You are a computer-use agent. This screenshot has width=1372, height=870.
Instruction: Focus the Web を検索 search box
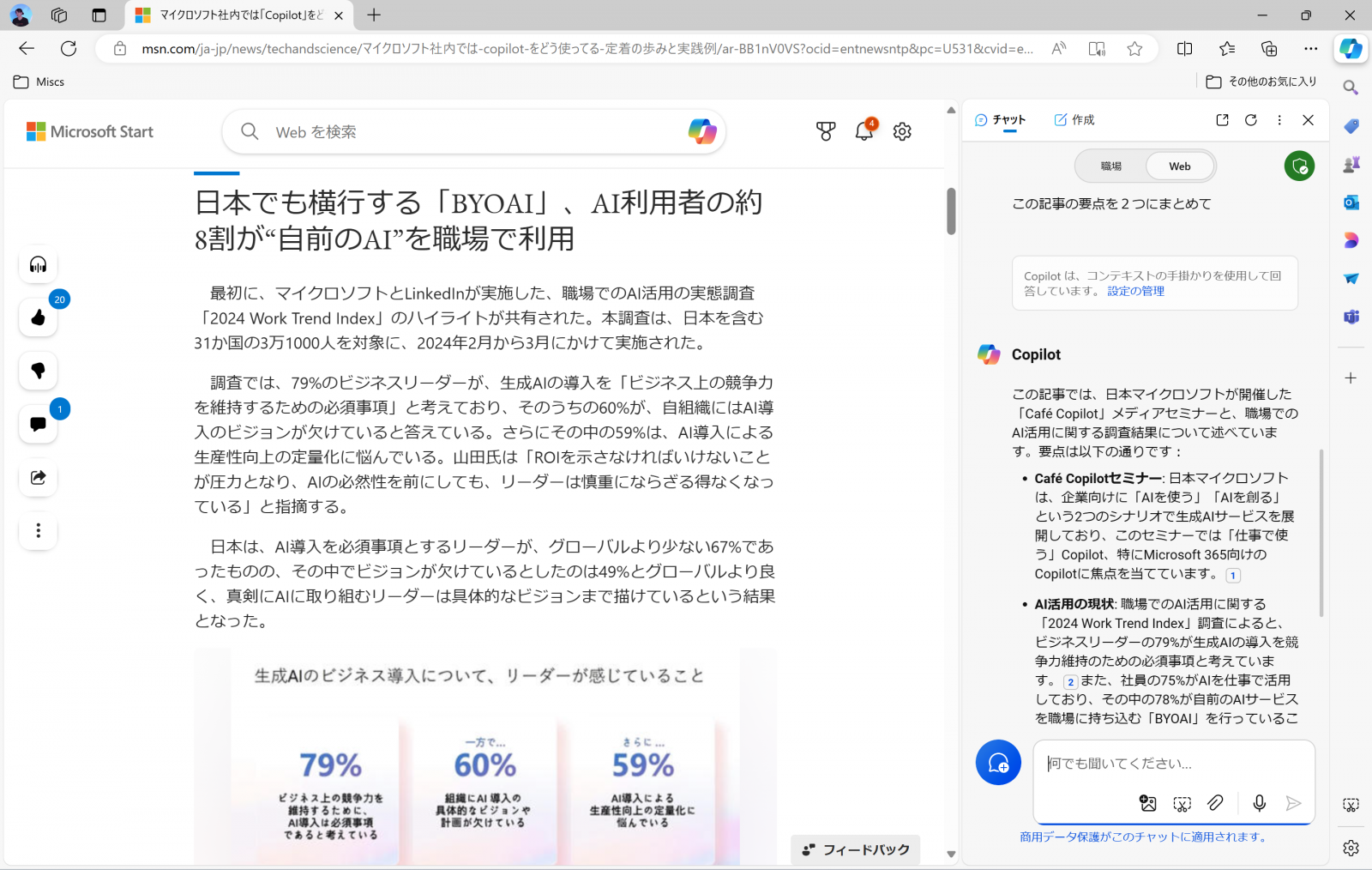click(473, 131)
